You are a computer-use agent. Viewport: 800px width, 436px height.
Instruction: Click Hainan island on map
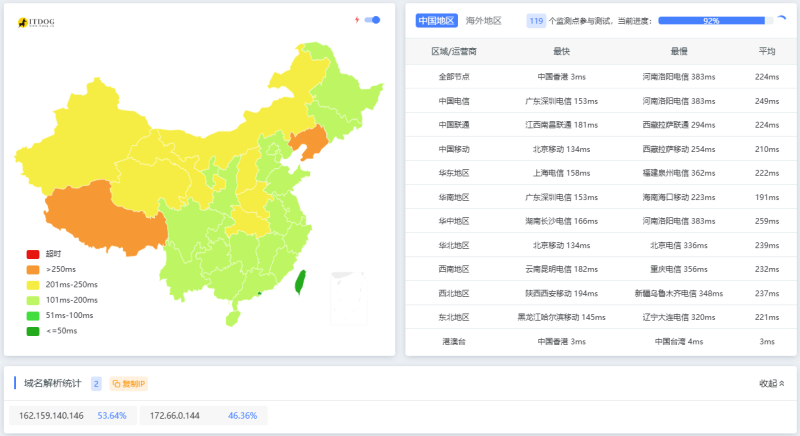coord(233,319)
